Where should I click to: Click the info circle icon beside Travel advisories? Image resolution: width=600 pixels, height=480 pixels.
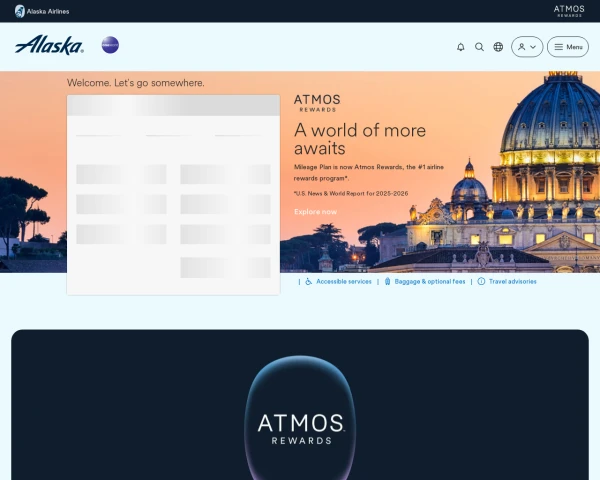pyautogui.click(x=481, y=281)
